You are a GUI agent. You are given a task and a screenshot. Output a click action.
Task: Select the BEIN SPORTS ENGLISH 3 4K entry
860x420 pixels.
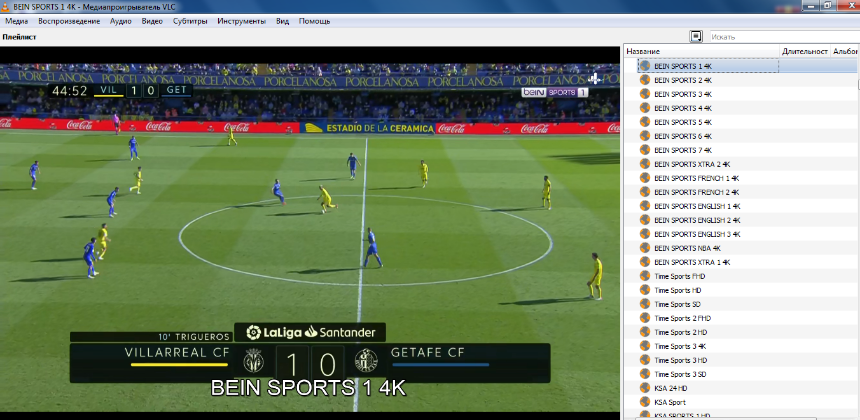(697, 234)
